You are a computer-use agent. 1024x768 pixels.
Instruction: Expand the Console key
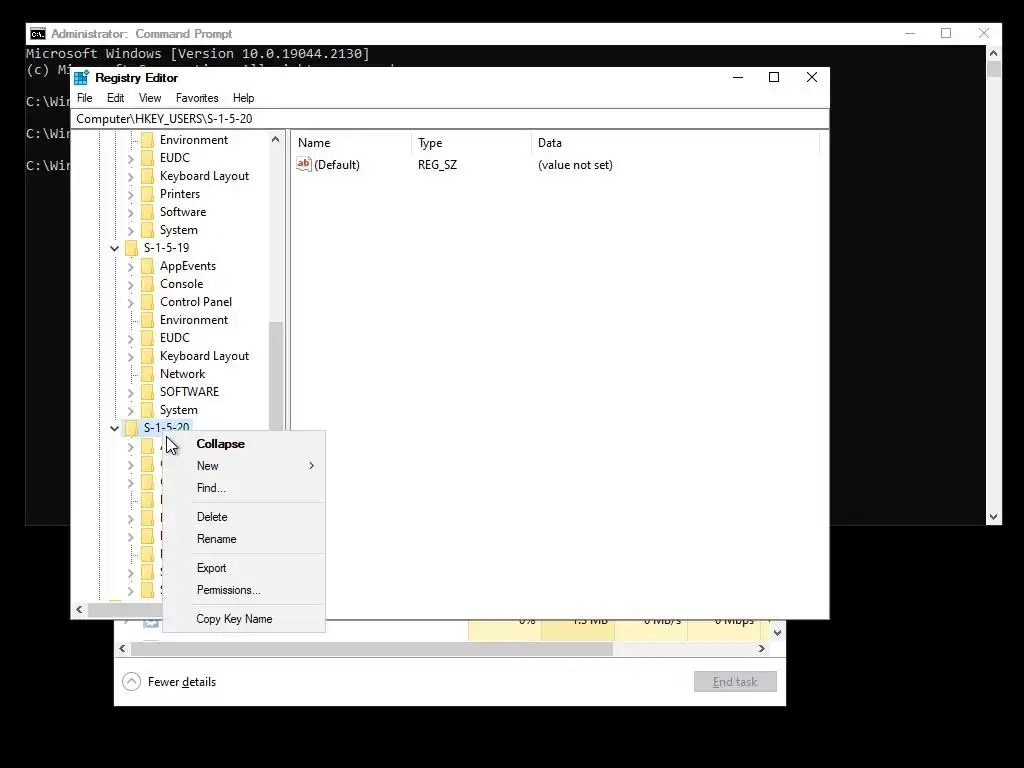(x=131, y=285)
